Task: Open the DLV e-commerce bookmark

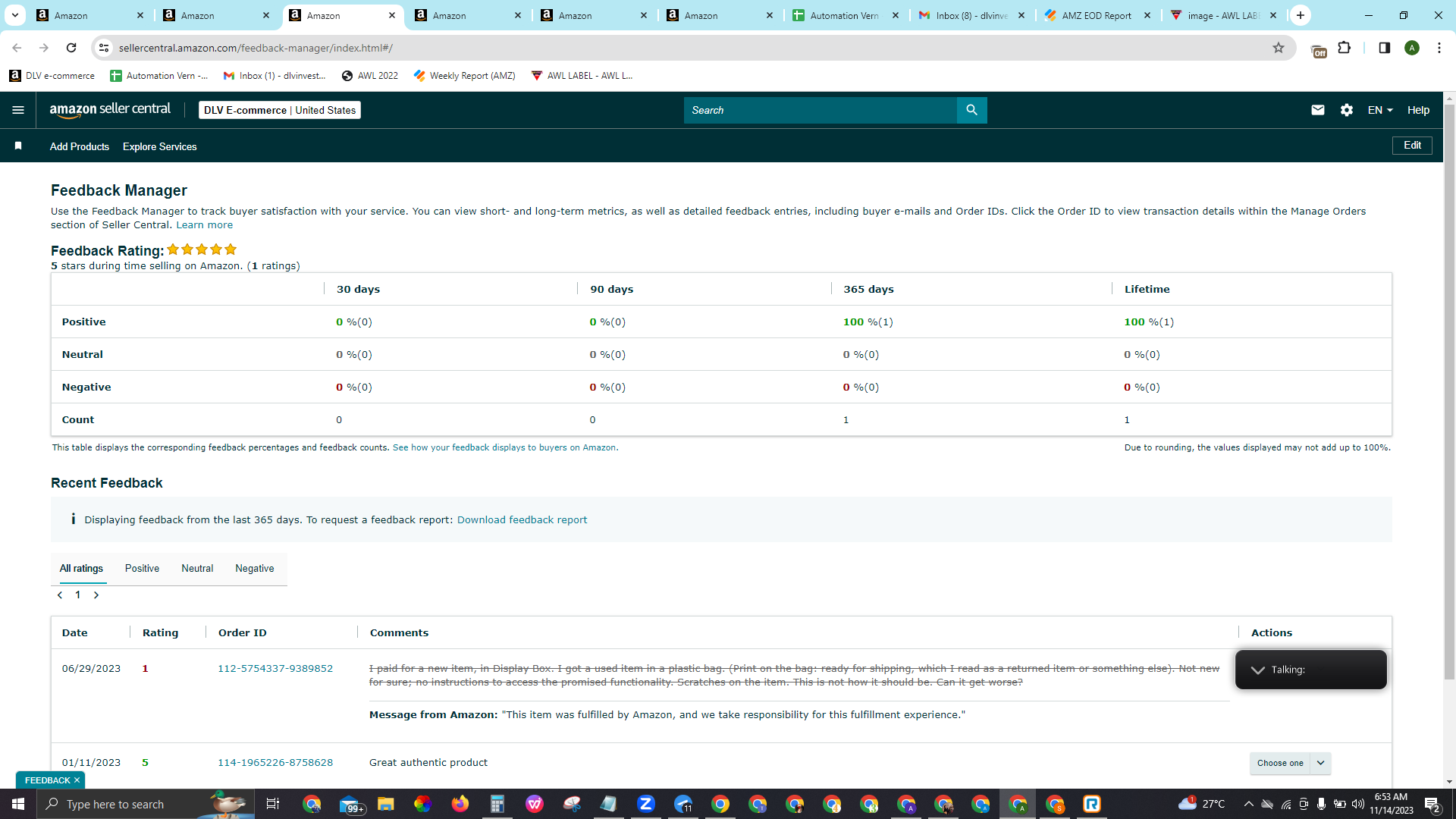Action: [x=52, y=75]
